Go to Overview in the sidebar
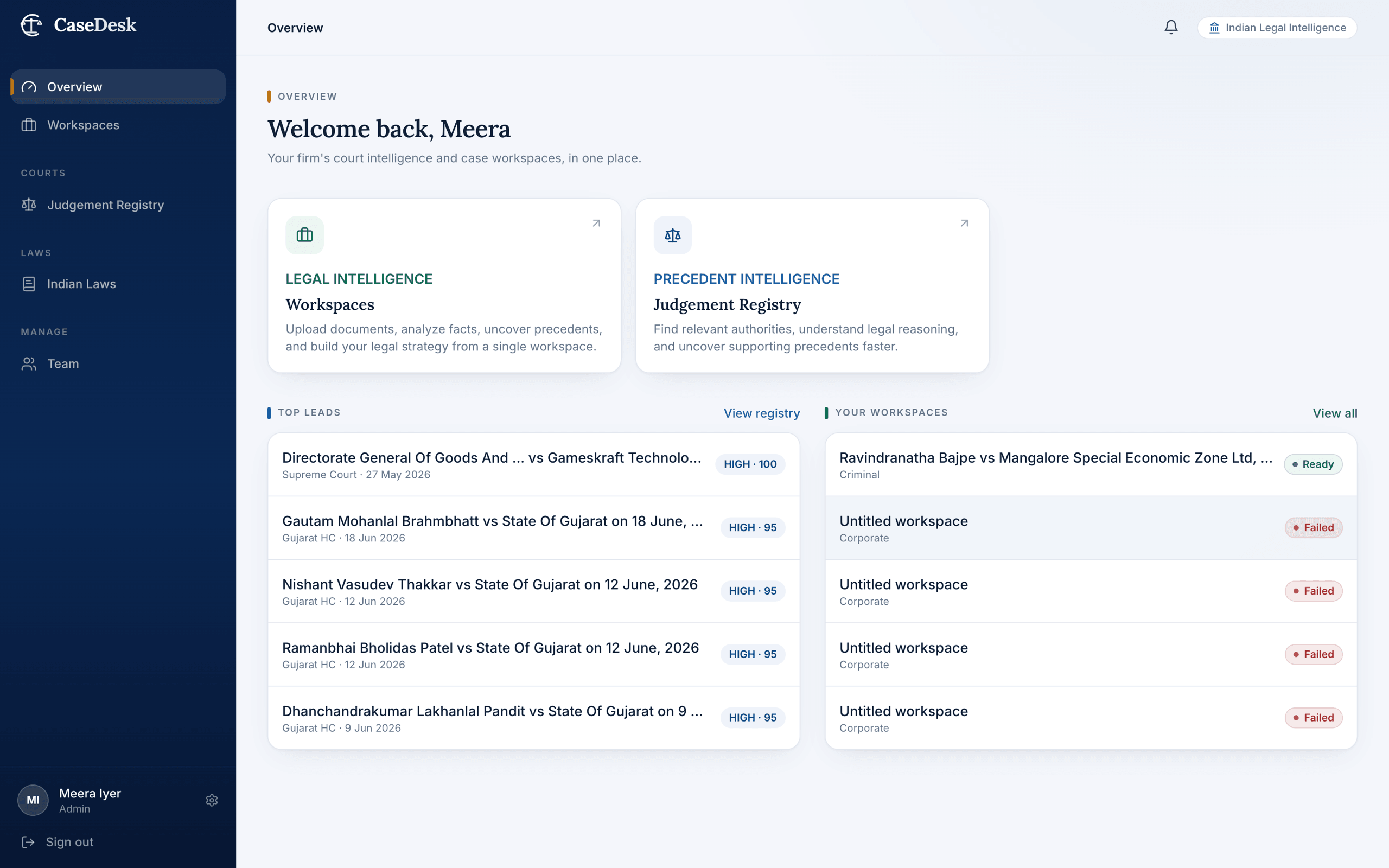1389x868 pixels. pos(118,87)
